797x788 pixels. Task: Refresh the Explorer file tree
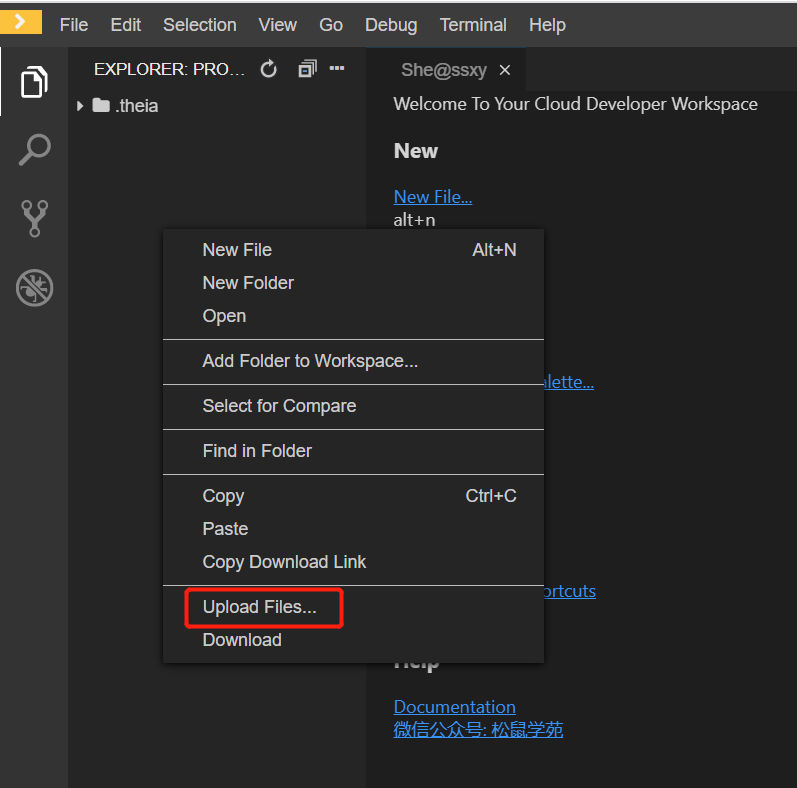click(268, 69)
